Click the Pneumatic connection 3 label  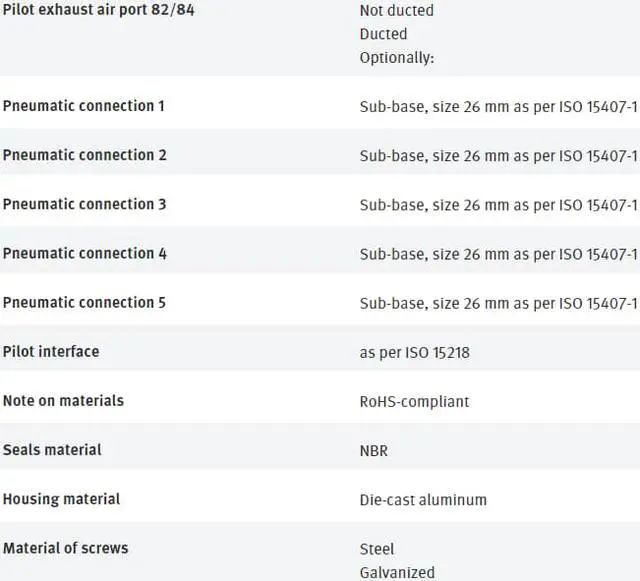click(84, 204)
